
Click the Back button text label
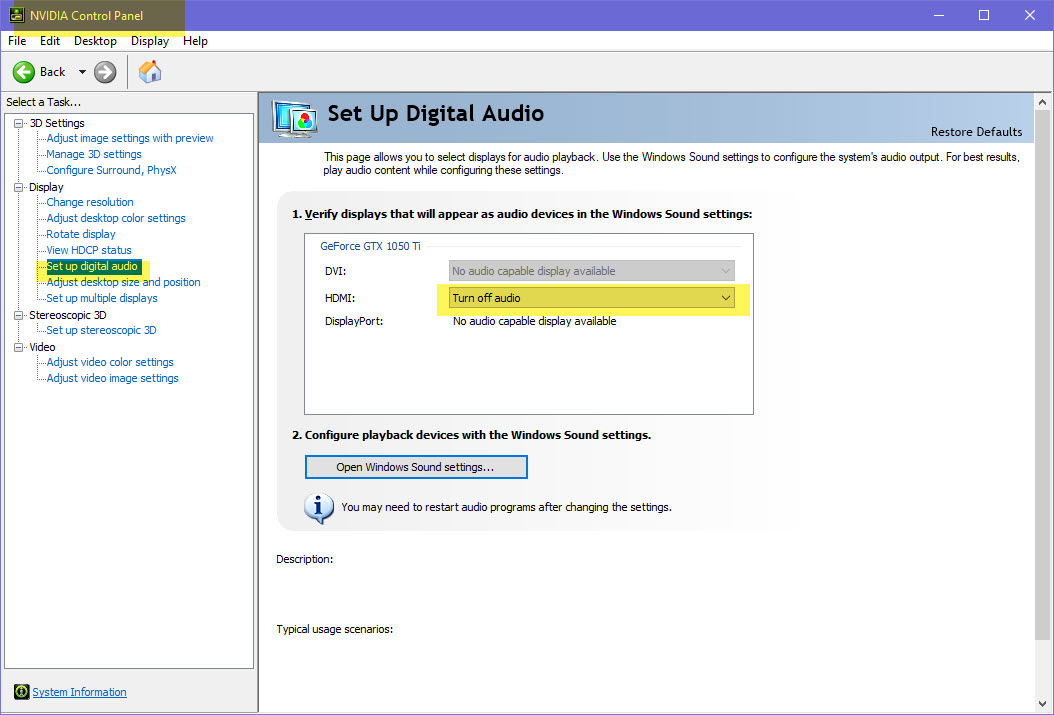52,72
